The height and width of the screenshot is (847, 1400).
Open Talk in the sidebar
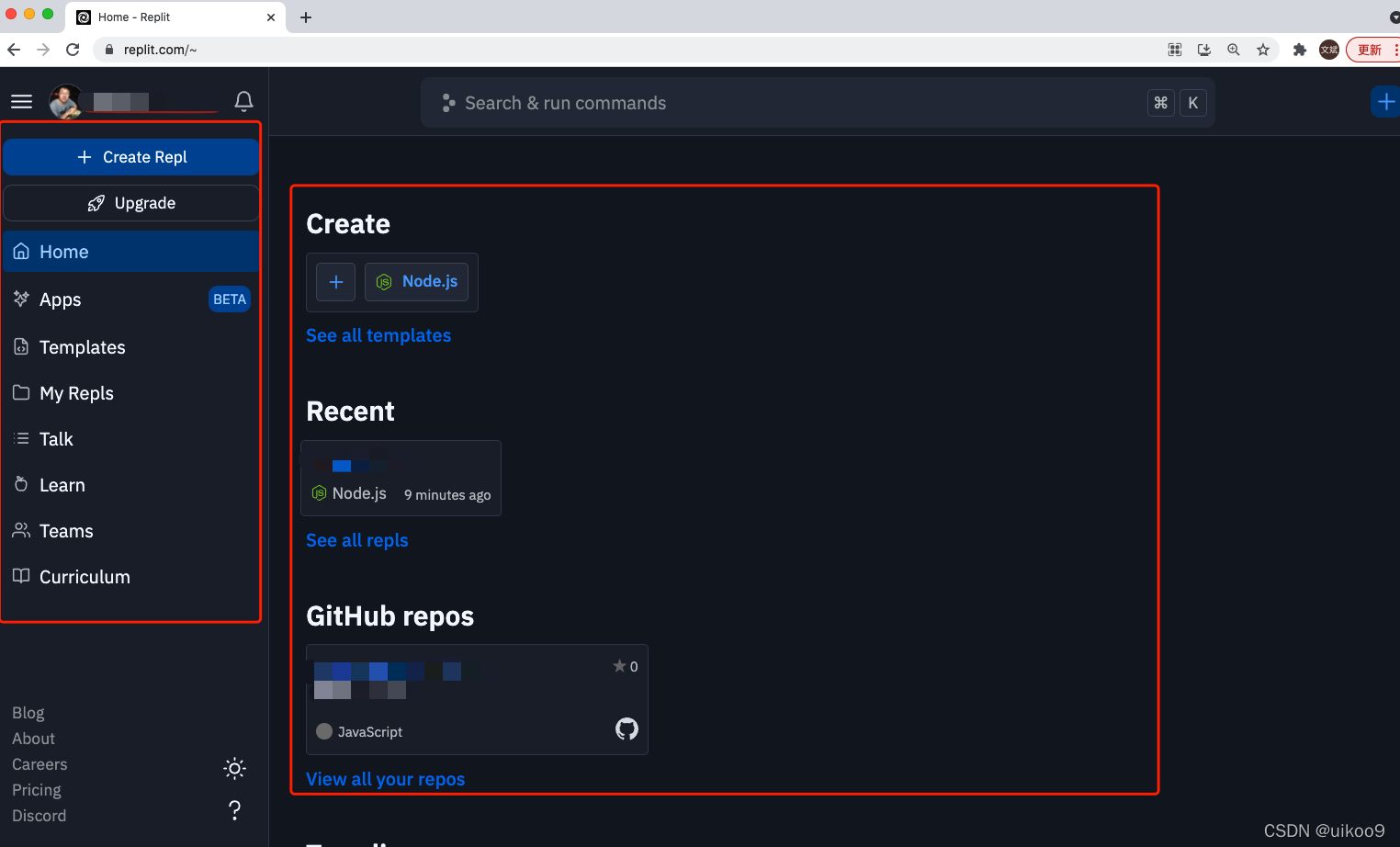(131, 439)
